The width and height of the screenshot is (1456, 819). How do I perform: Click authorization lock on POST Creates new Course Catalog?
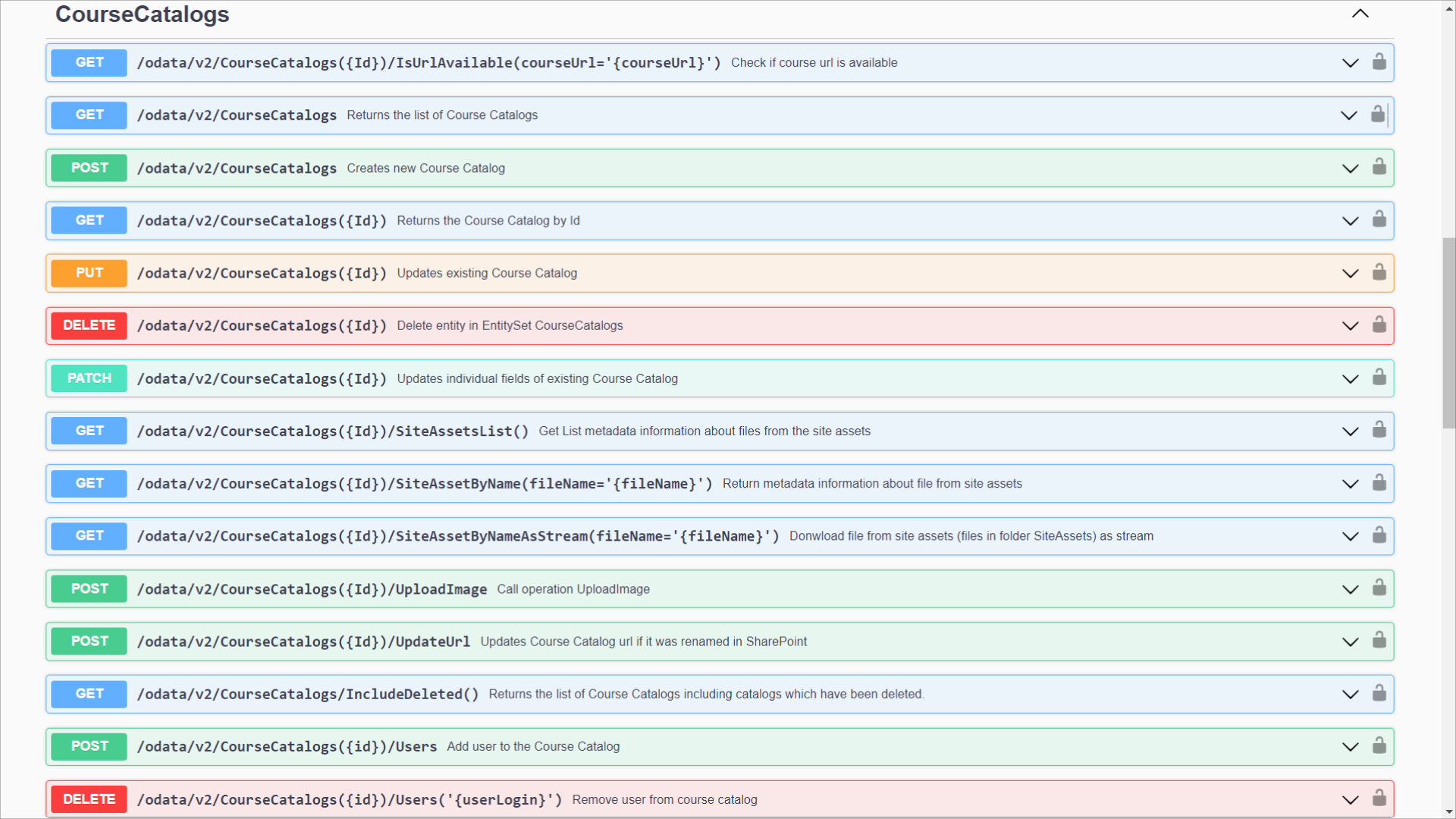1379,167
